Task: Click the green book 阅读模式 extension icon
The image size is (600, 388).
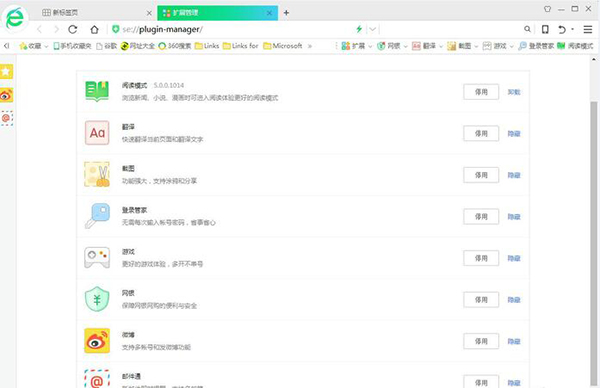Action: point(97,91)
